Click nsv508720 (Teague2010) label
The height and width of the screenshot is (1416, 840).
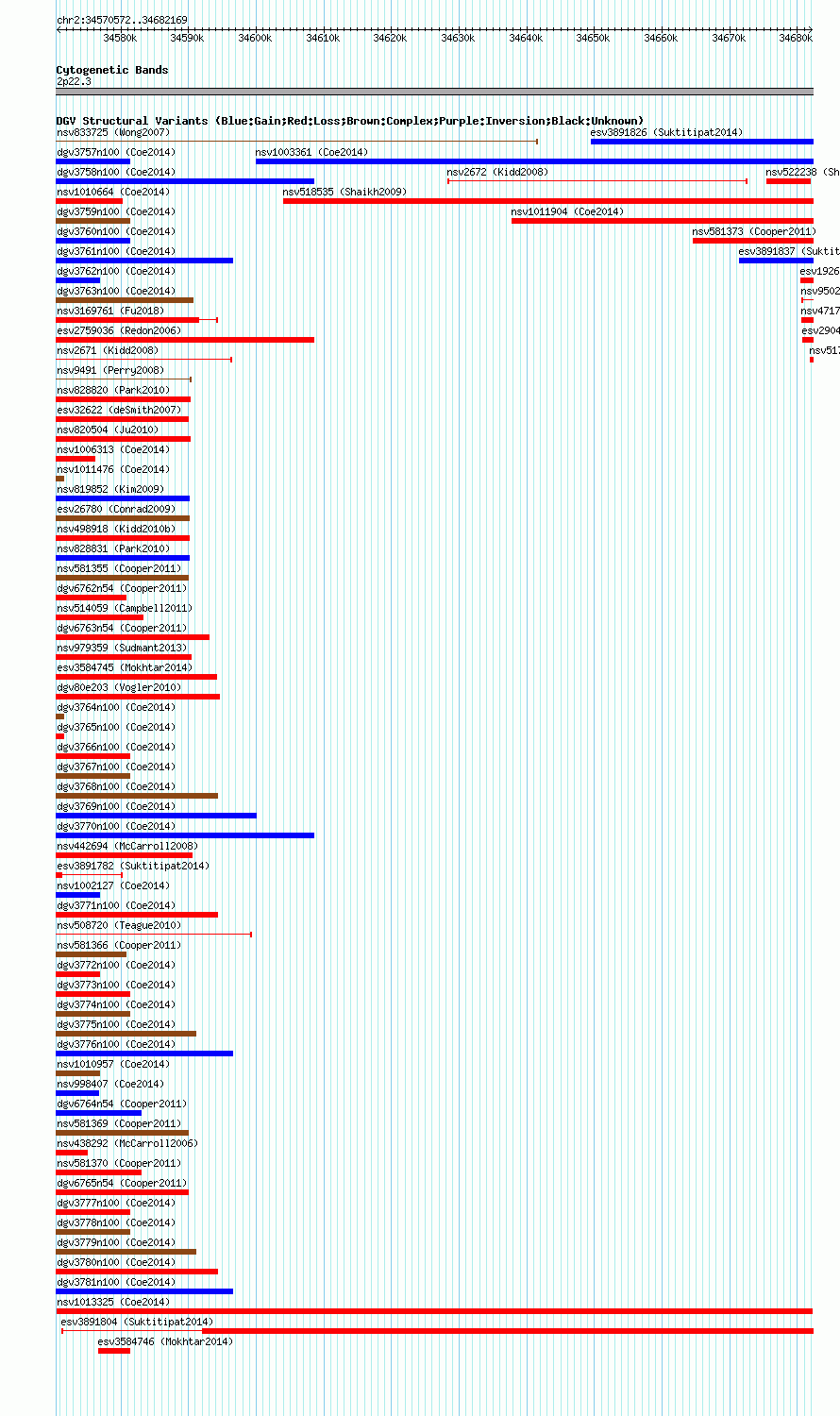[x=119, y=925]
